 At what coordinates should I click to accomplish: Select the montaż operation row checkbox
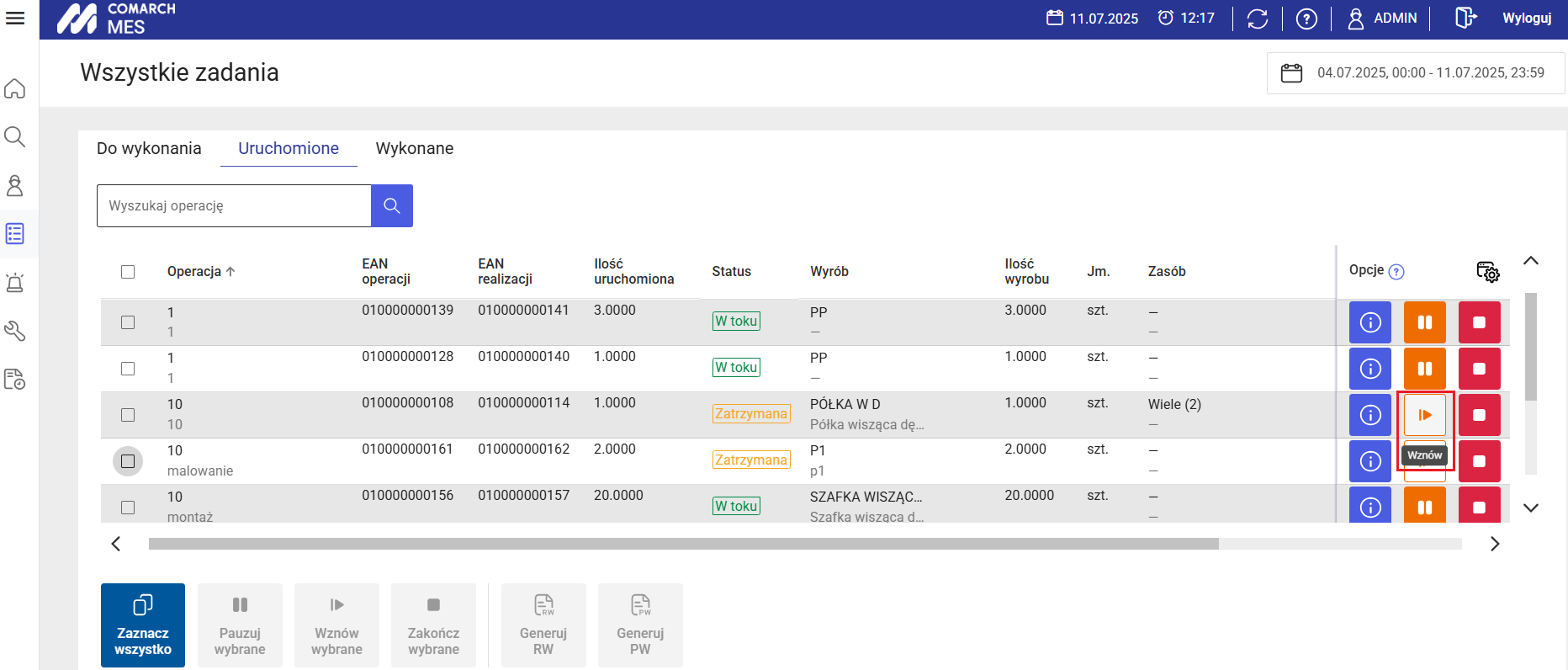[x=128, y=507]
